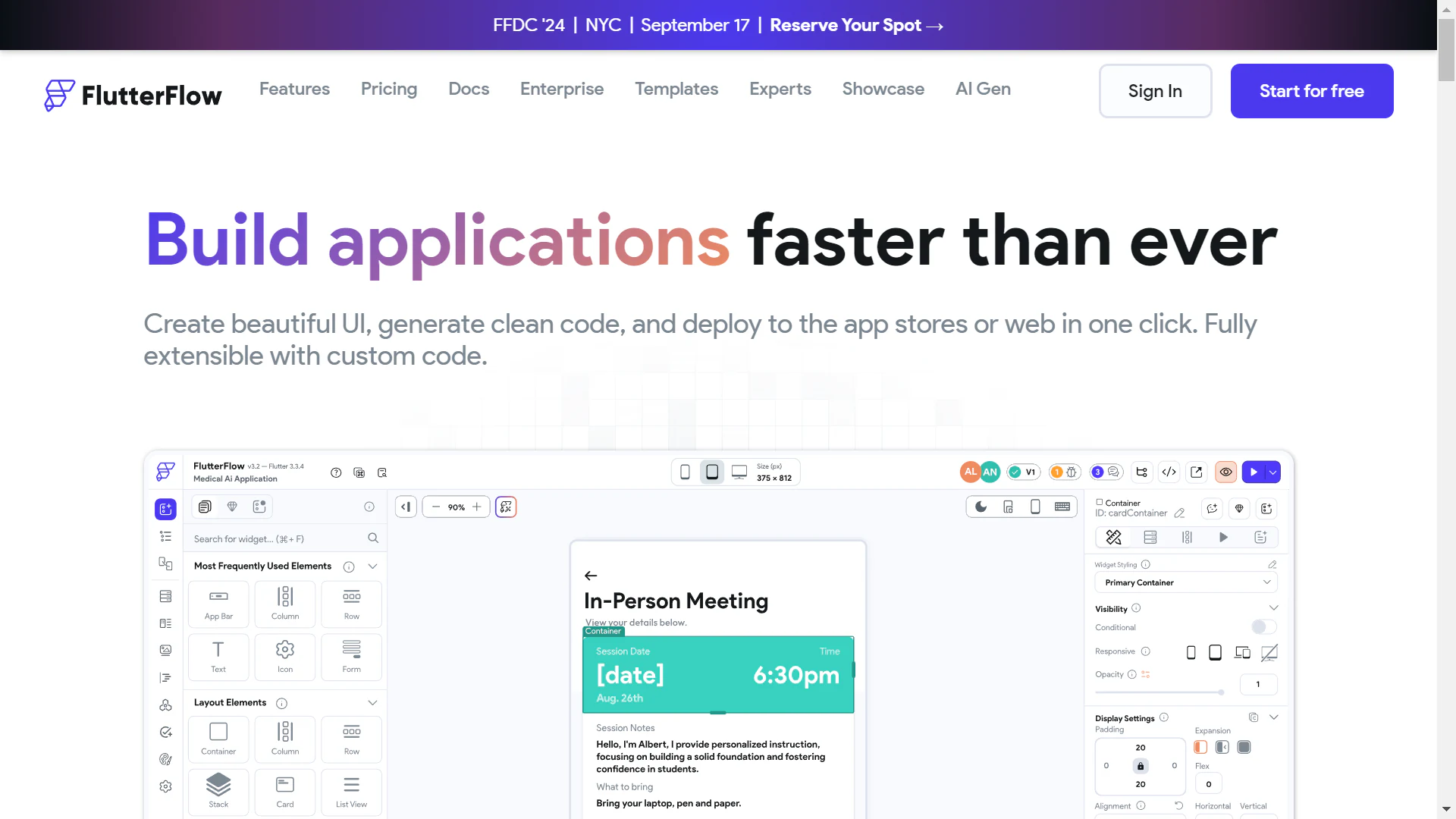Click the zoom-out minus icon
This screenshot has height=819, width=1456.
click(436, 507)
